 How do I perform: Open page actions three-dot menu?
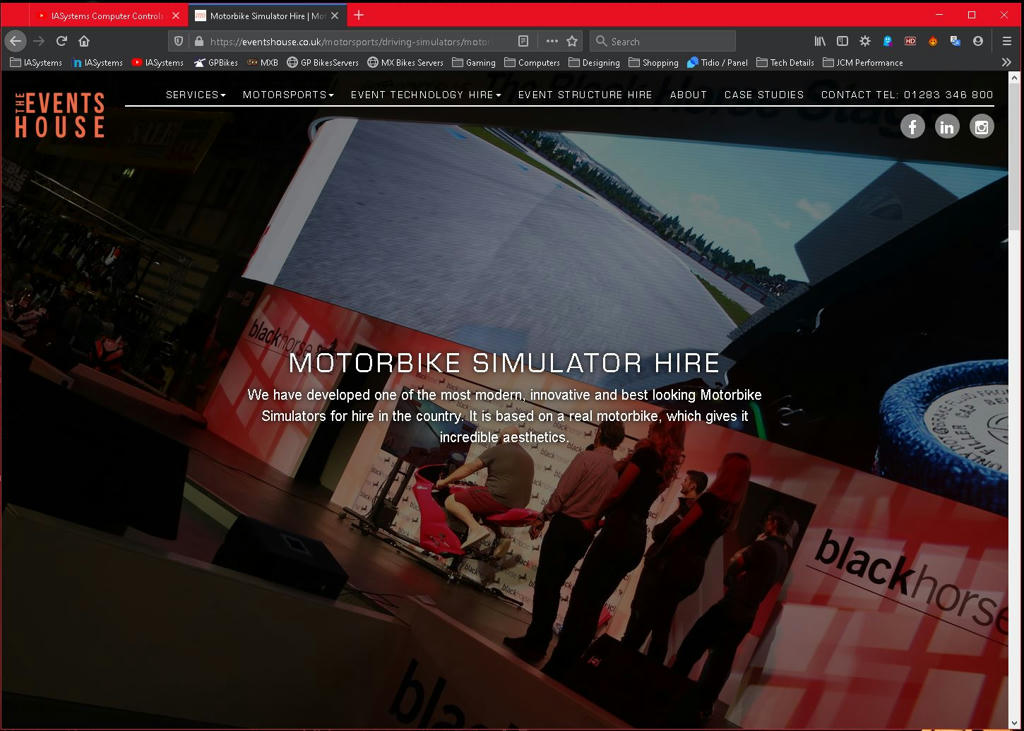click(x=552, y=41)
